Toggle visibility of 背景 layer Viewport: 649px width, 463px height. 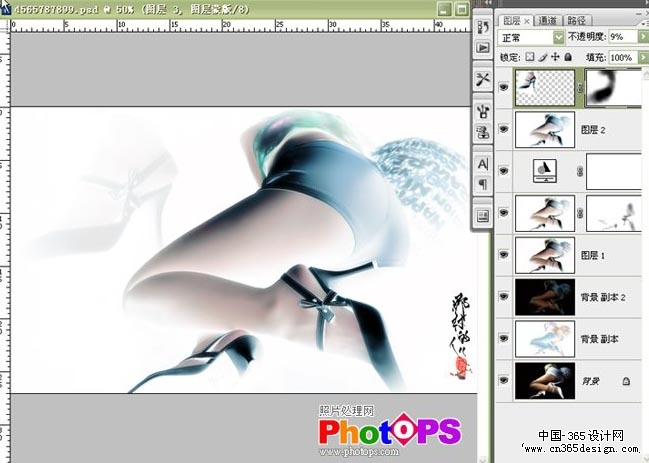point(503,380)
